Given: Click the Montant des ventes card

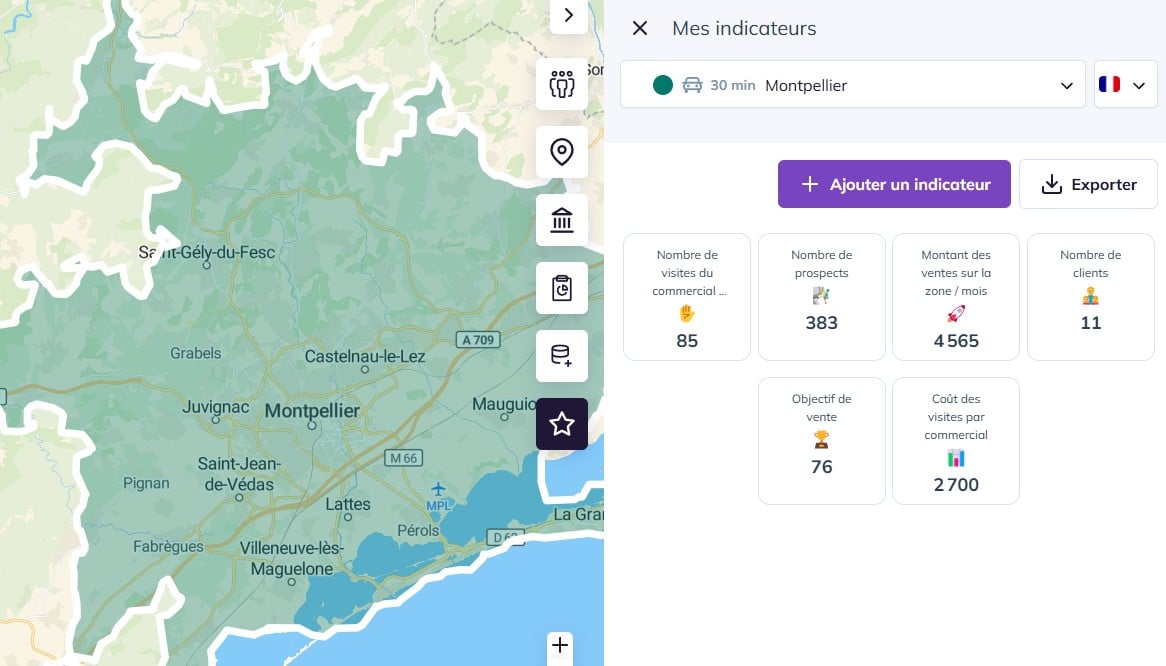Looking at the screenshot, I should pyautogui.click(x=955, y=297).
